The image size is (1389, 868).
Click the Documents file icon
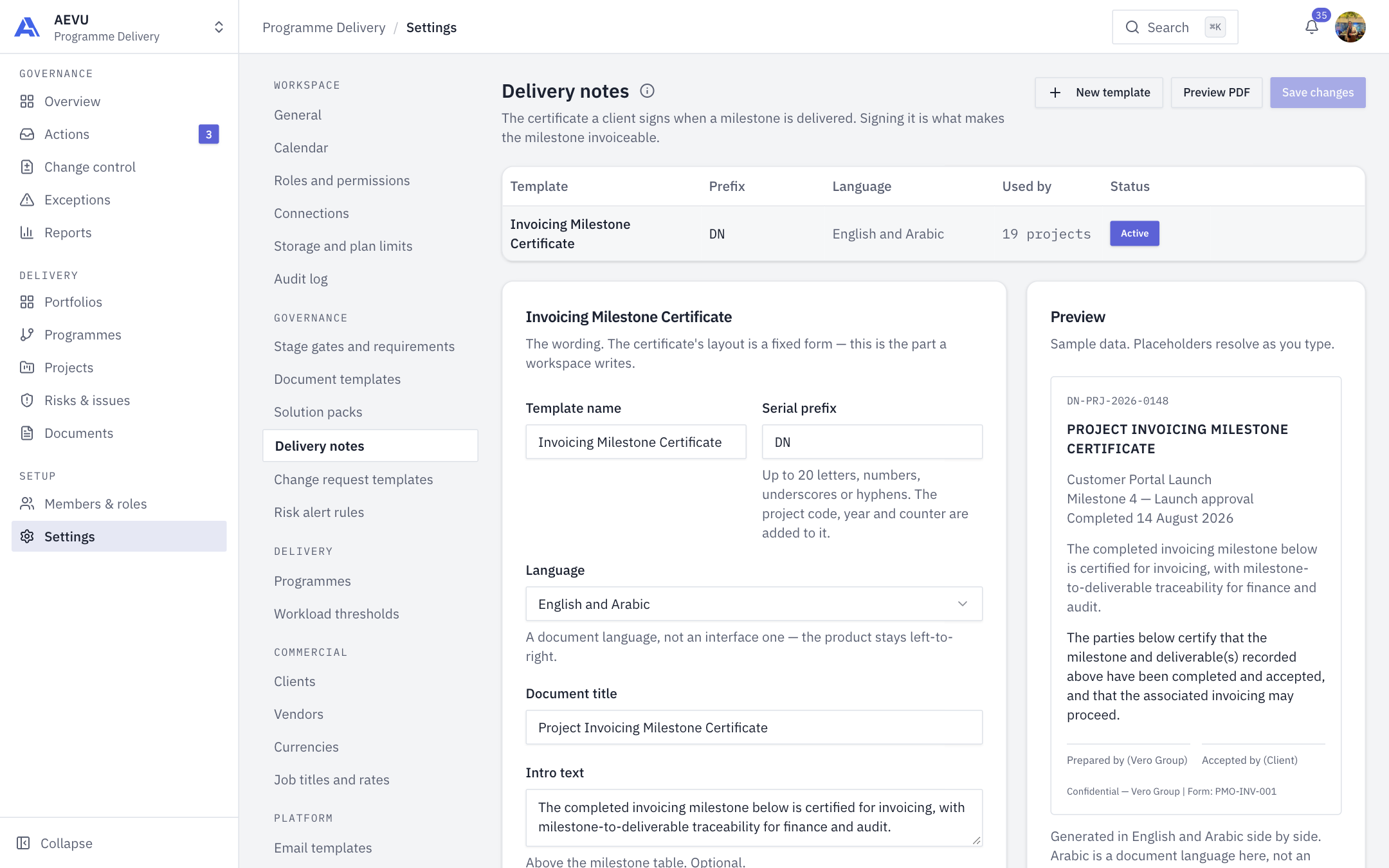pos(27,433)
